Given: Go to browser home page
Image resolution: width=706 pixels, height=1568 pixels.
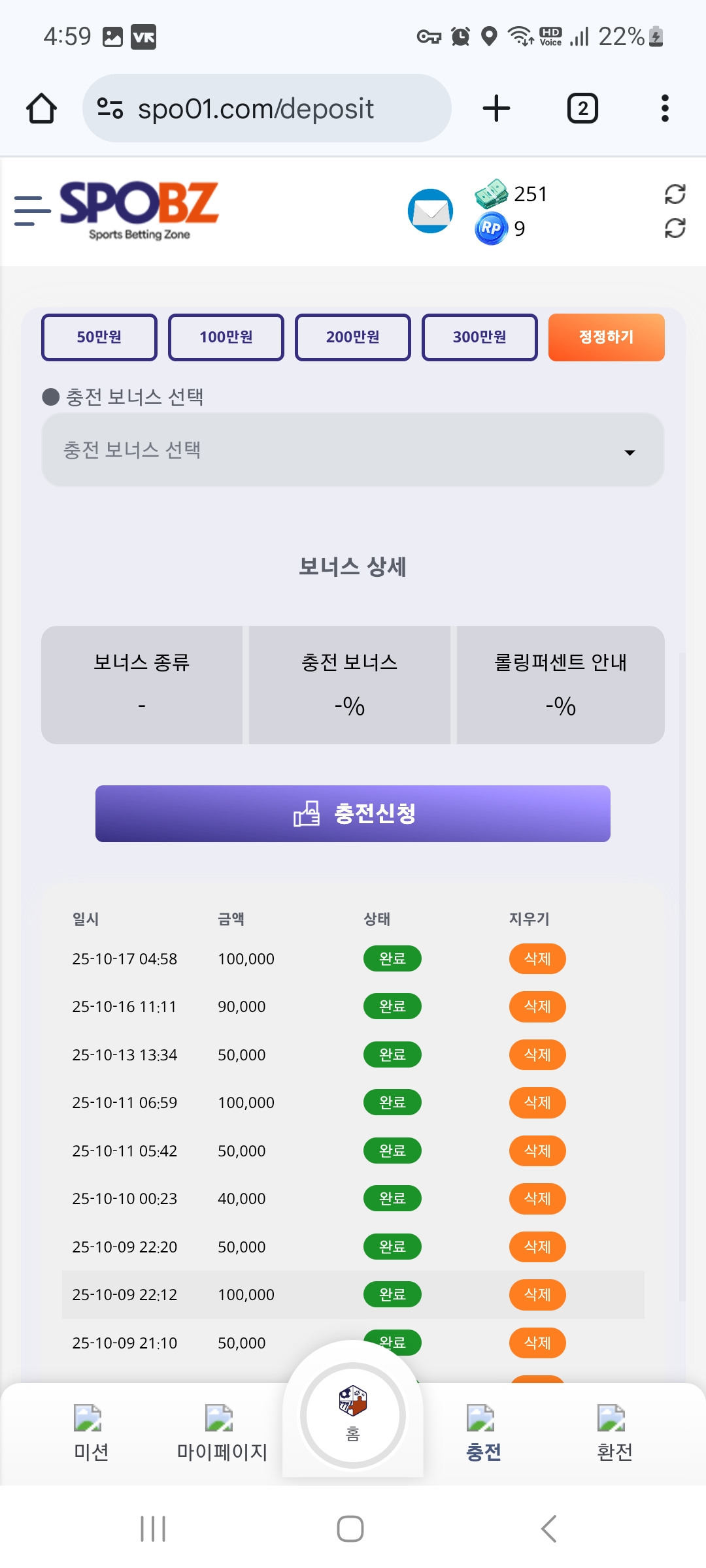Looking at the screenshot, I should pyautogui.click(x=41, y=108).
